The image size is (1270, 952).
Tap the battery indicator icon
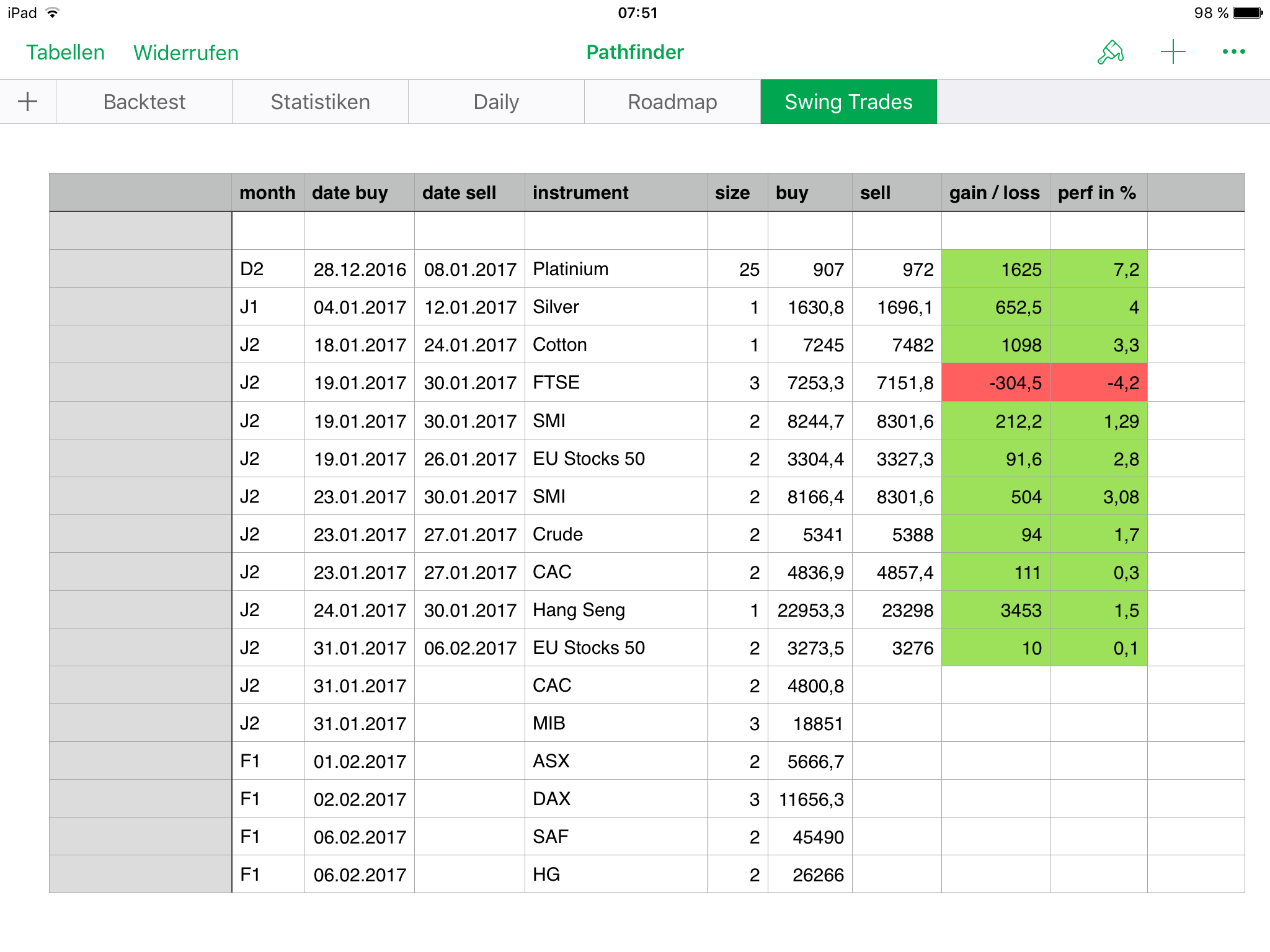pyautogui.click(x=1248, y=13)
